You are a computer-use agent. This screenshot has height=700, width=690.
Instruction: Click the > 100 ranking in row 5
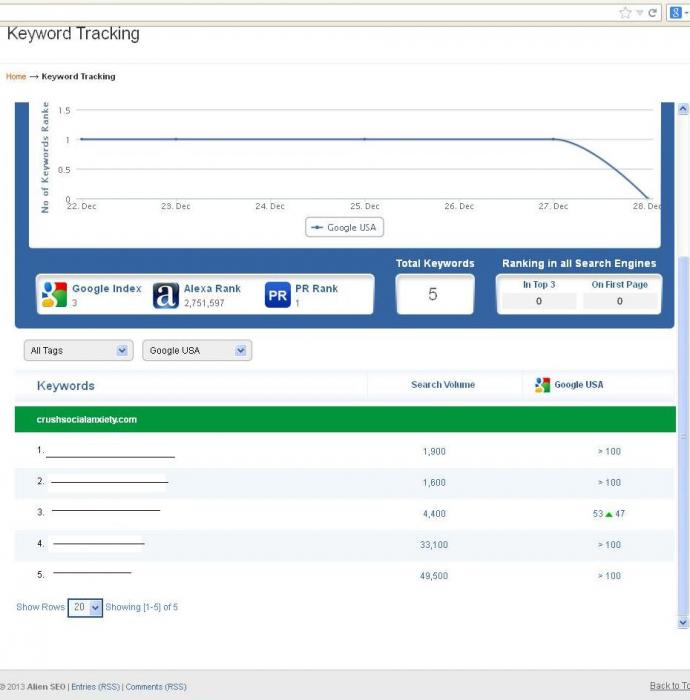point(609,576)
